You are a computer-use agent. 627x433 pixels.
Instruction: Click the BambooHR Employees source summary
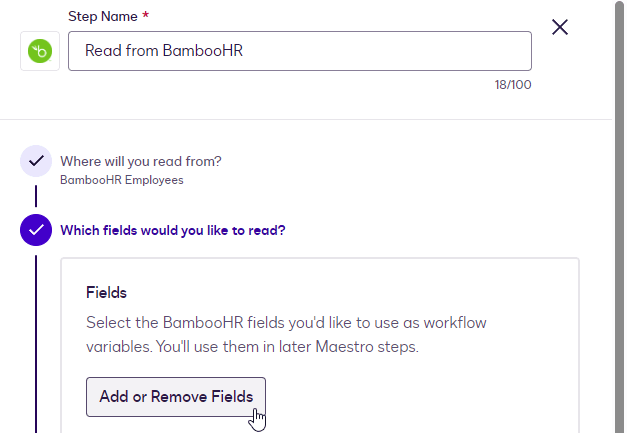tap(122, 181)
